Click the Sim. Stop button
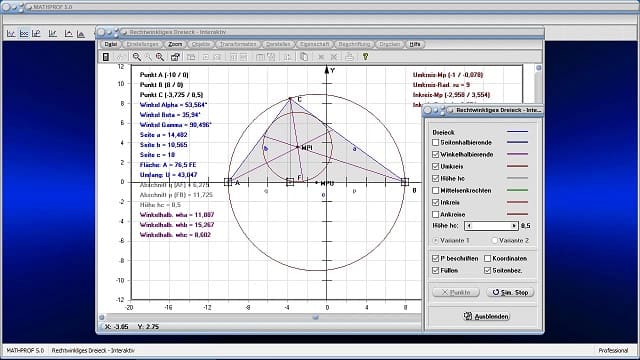 (x=510, y=292)
